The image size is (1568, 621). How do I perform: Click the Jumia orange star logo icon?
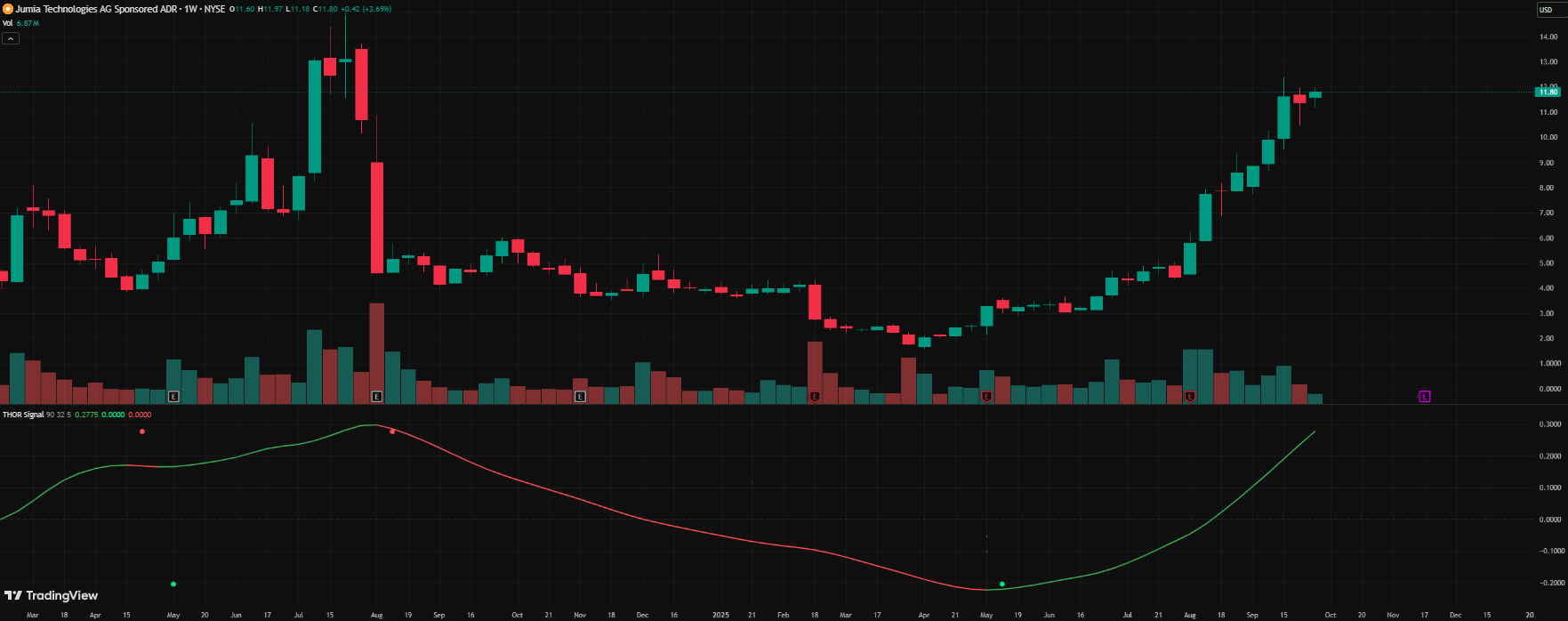tap(8, 9)
